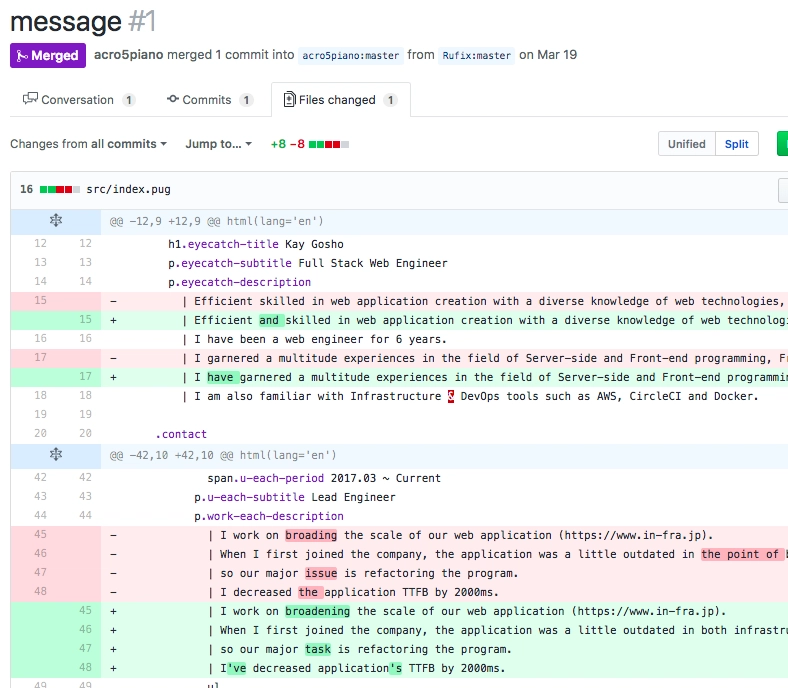Click the src/index.pug file name
The width and height of the screenshot is (788, 688).
pos(128,189)
